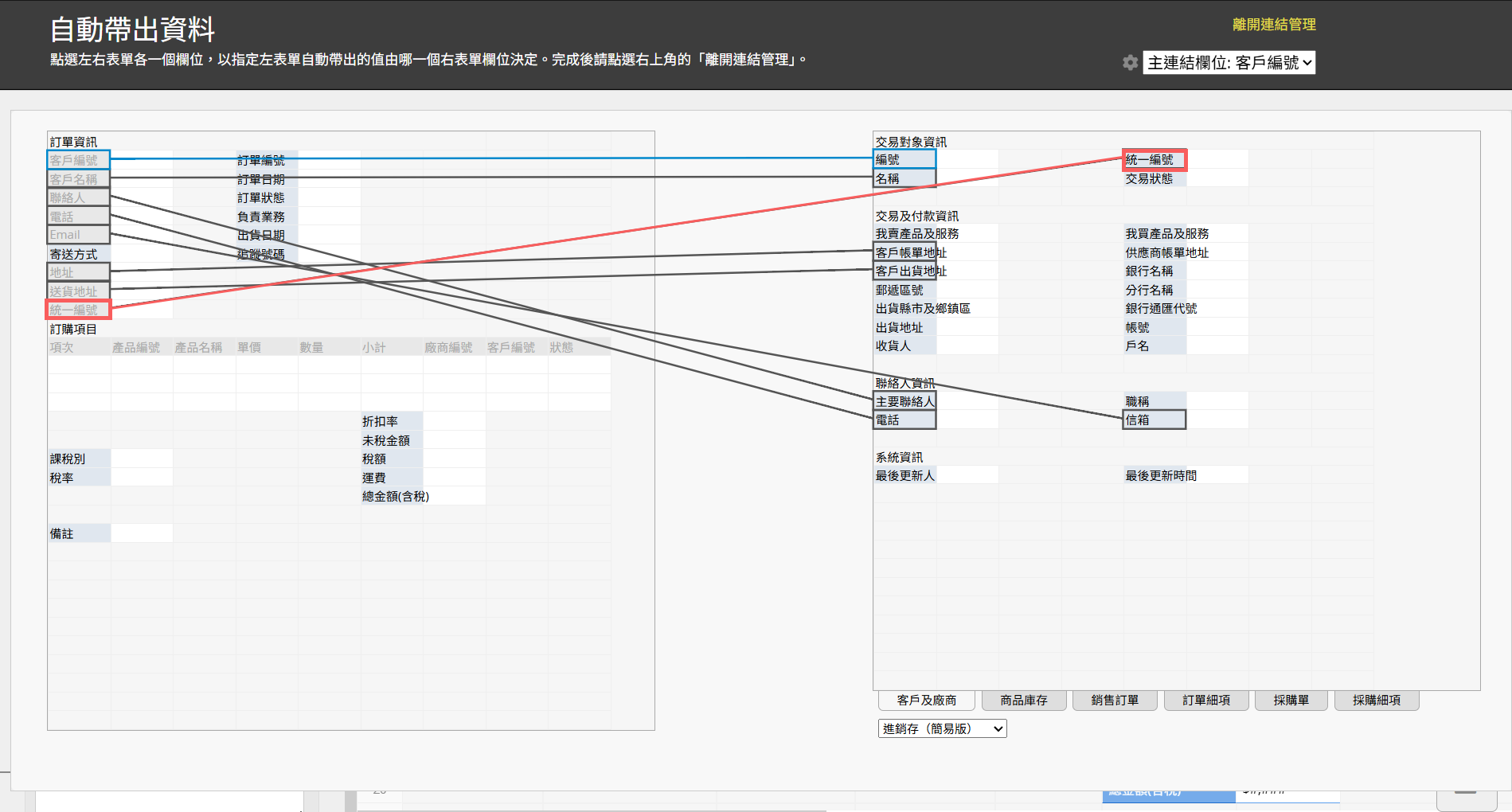Screen dimensions: 1512x812
Task: Click the 客戶帳單地址 field
Action: point(904,252)
